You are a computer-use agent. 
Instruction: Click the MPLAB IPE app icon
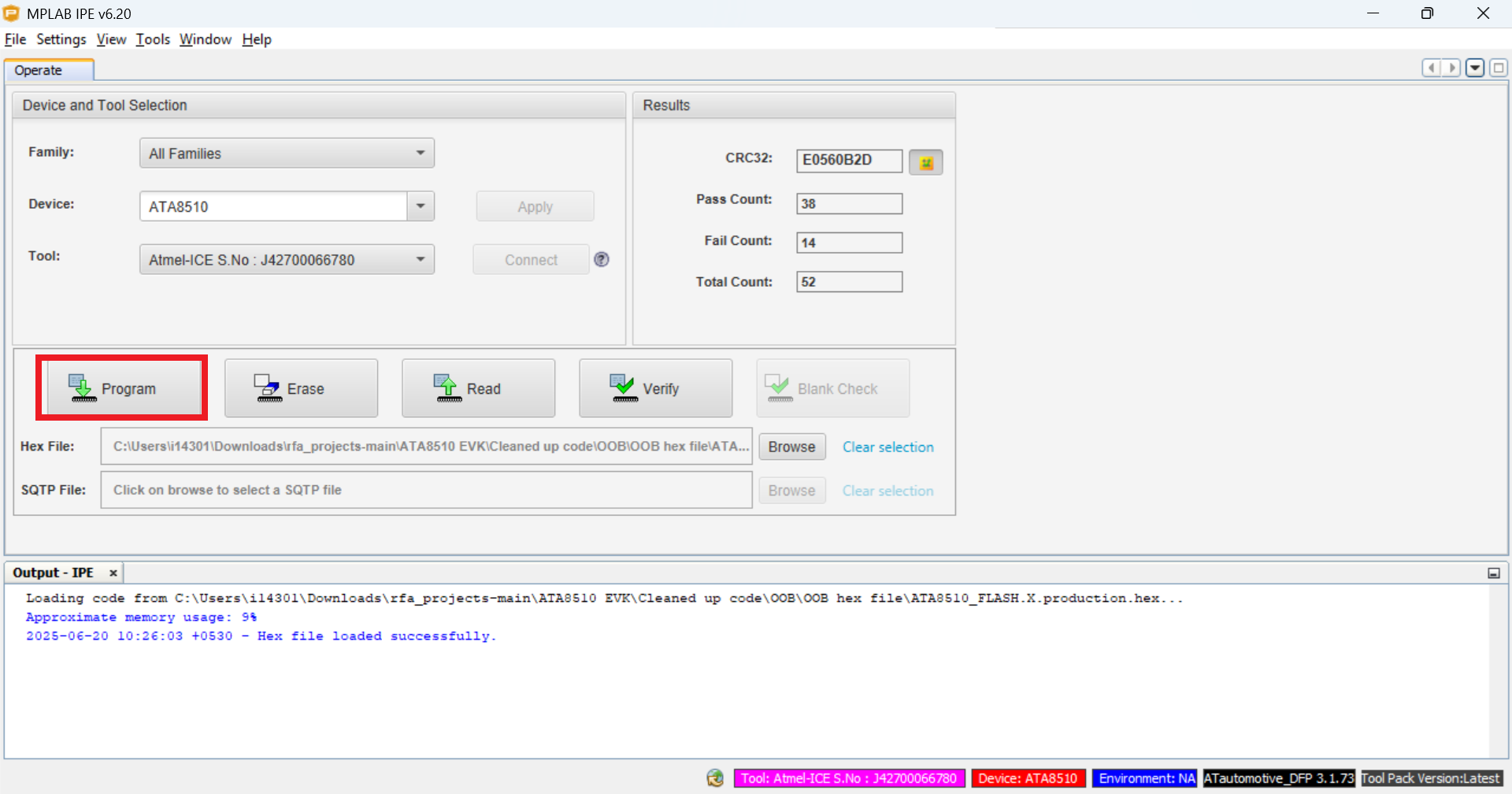[11, 13]
